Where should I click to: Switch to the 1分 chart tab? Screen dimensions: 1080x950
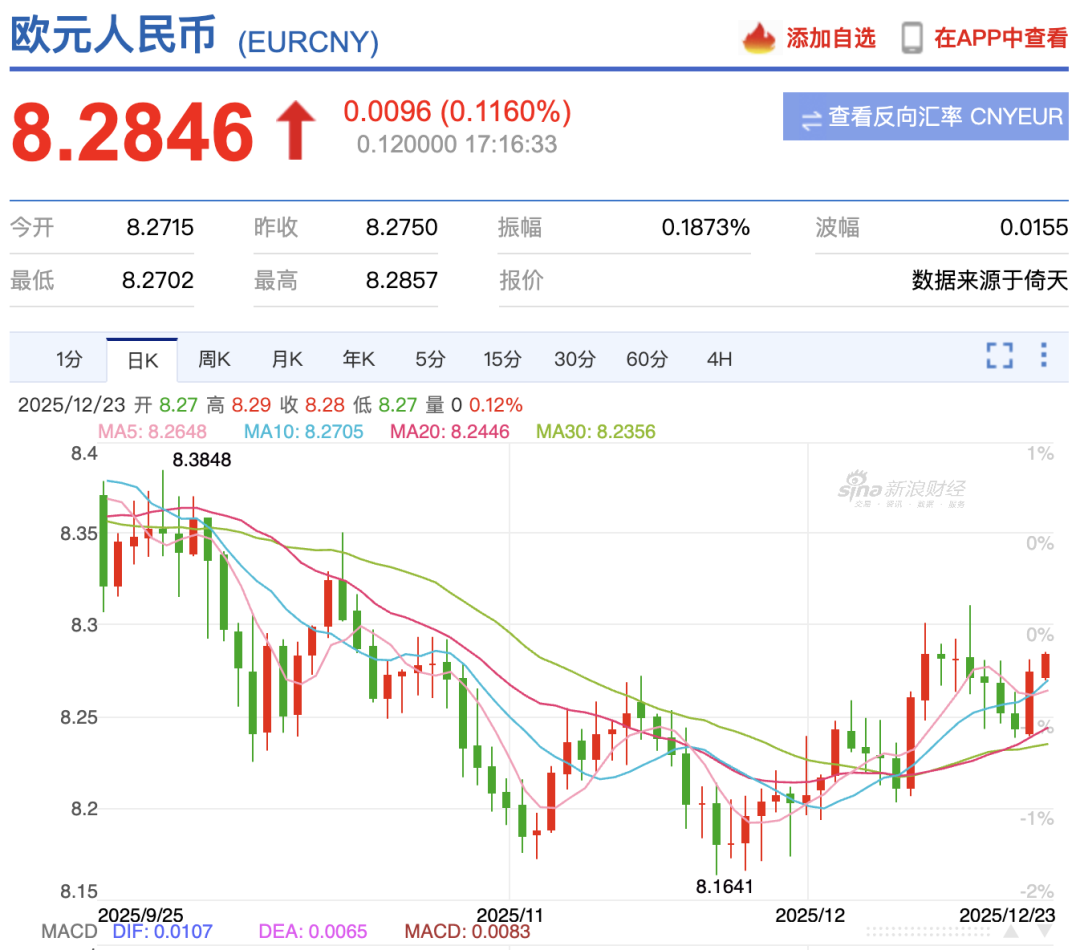69,359
